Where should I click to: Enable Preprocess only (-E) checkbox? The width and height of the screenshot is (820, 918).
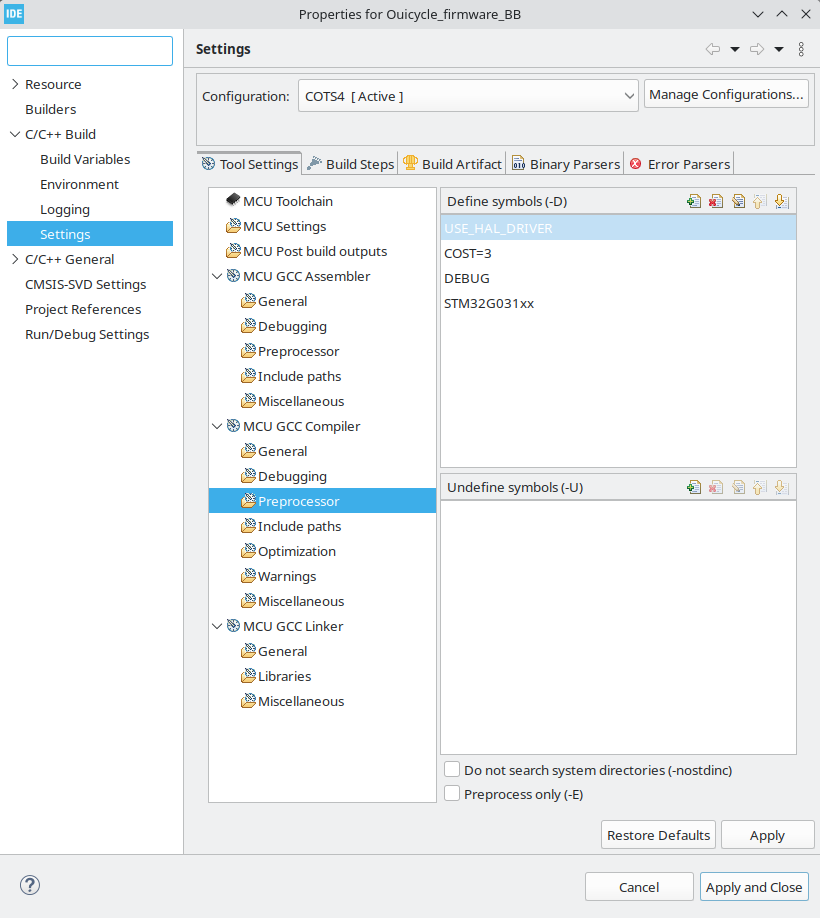pos(452,794)
